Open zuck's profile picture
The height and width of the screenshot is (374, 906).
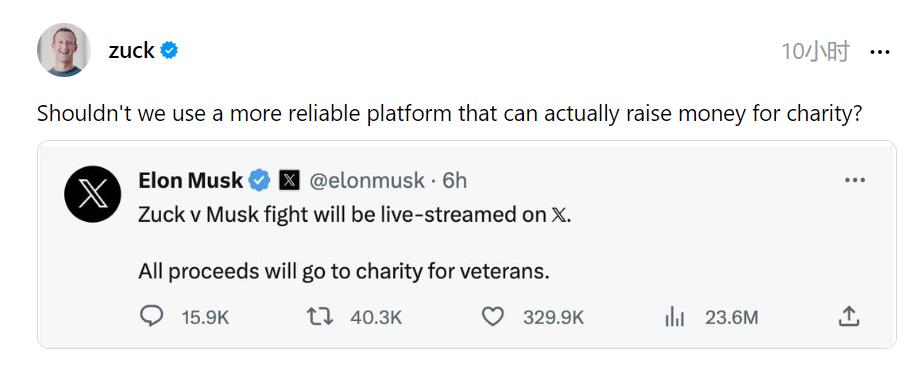point(64,50)
